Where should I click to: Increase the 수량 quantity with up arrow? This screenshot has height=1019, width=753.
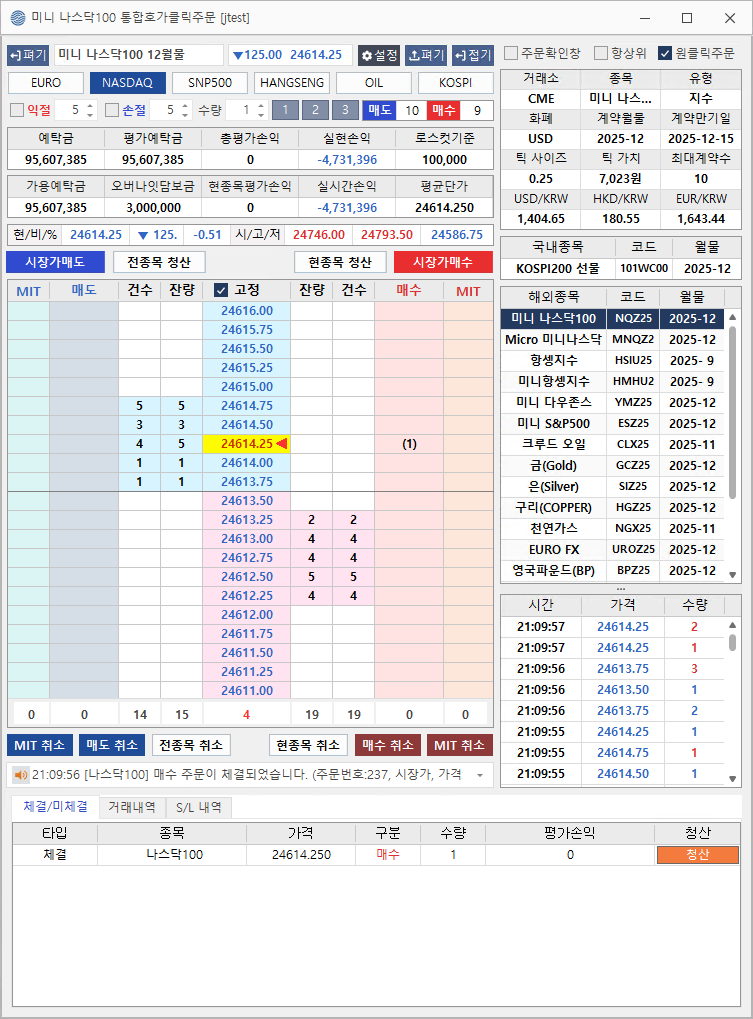(x=260, y=106)
